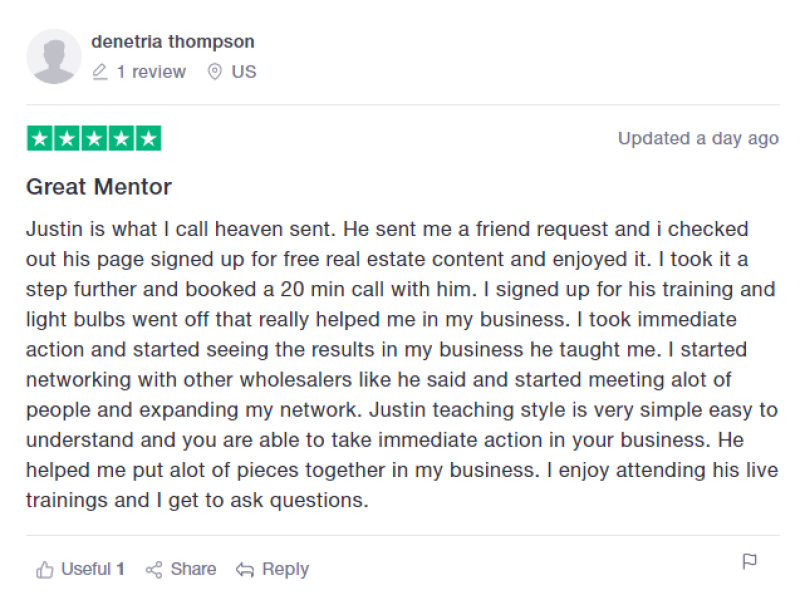Click the fourth green rating star
Image resolution: width=800 pixels, height=600 pixels.
coord(121,139)
